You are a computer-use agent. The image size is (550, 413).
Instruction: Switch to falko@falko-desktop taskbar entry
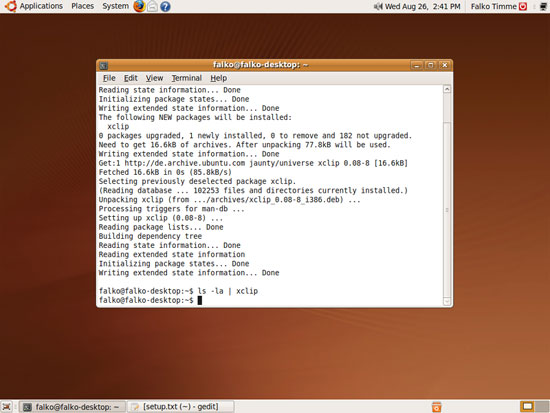pos(72,407)
